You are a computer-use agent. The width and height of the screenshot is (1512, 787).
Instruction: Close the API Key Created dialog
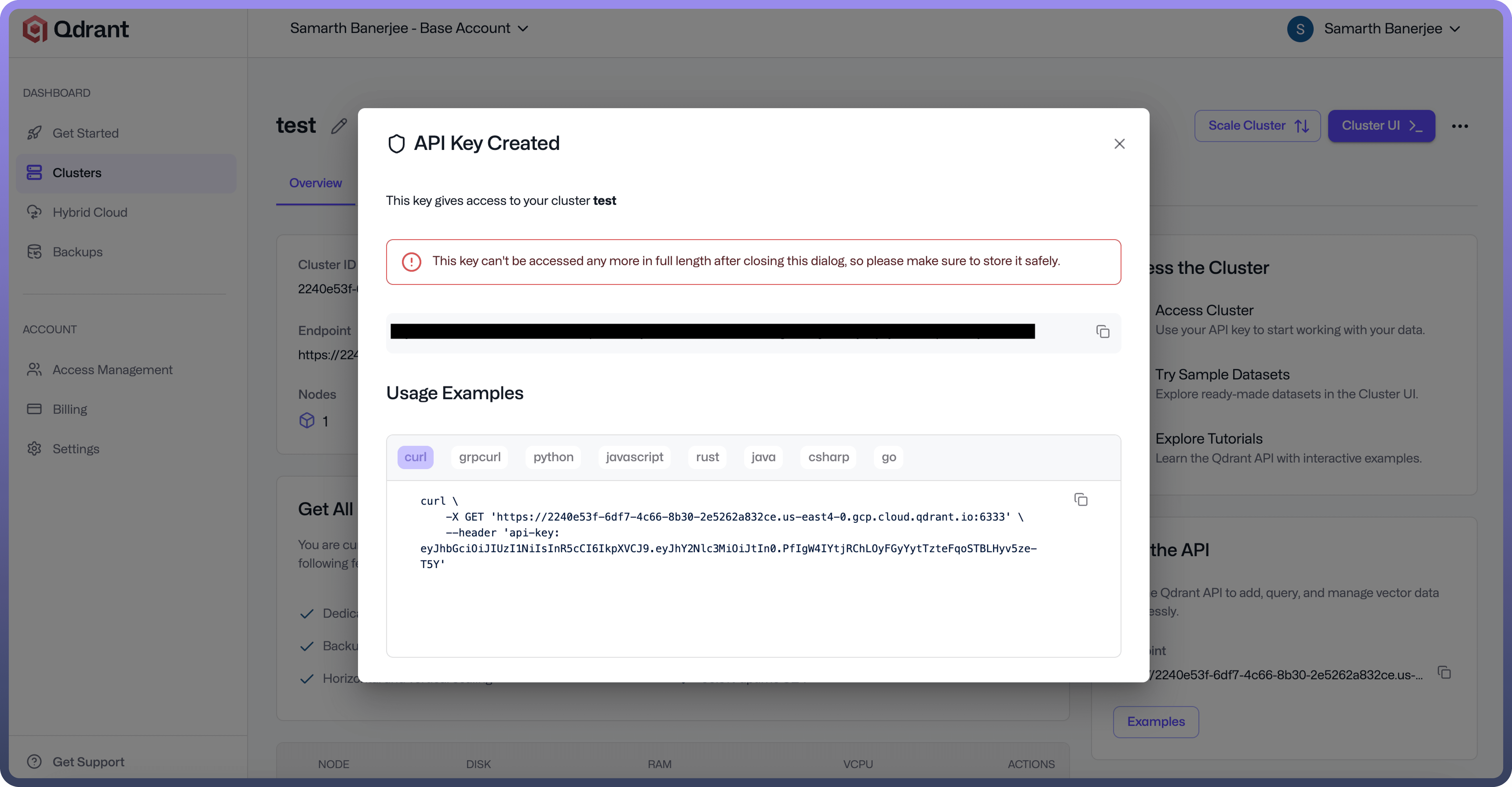click(1119, 144)
